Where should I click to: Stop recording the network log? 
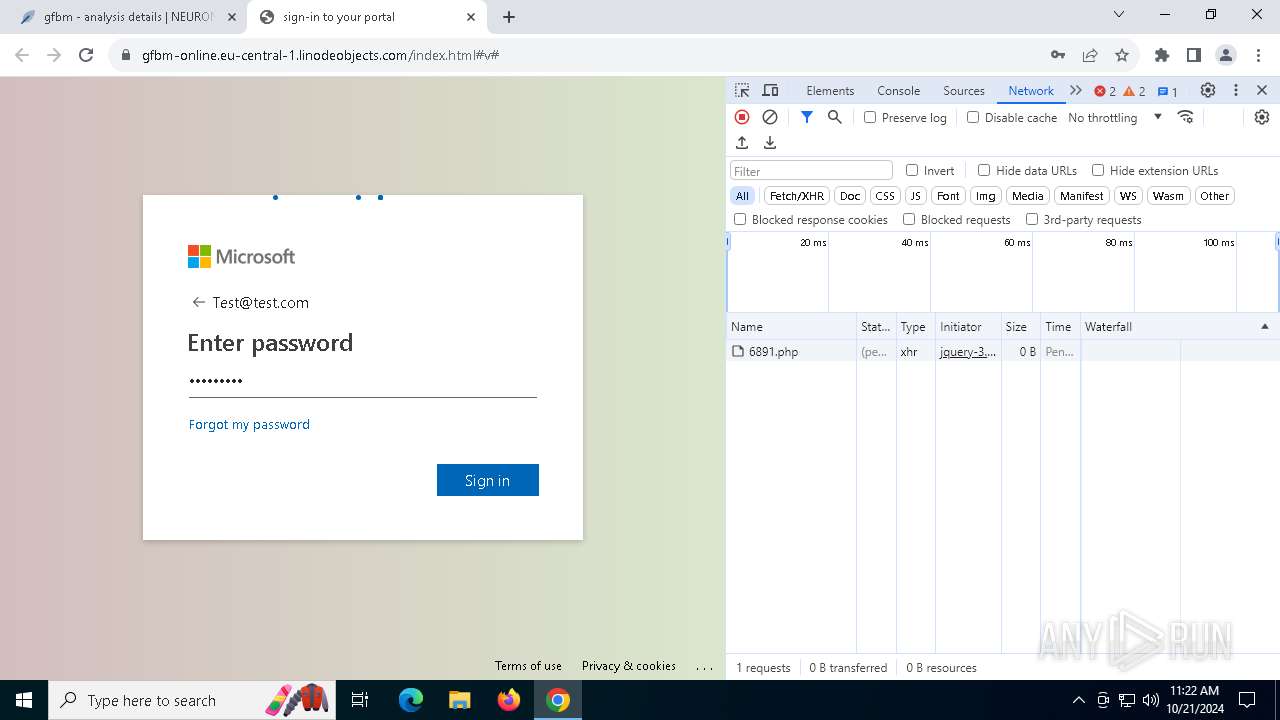(x=742, y=117)
